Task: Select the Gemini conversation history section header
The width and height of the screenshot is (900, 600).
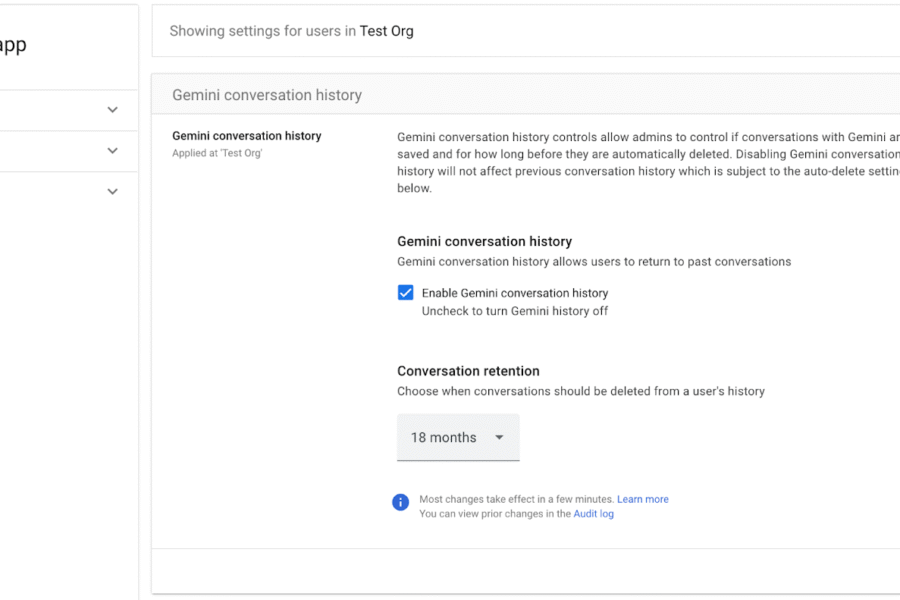Action: [266, 94]
